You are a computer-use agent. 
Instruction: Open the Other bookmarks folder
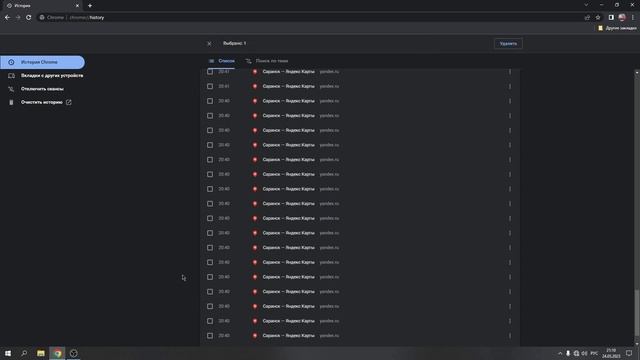tap(617, 28)
